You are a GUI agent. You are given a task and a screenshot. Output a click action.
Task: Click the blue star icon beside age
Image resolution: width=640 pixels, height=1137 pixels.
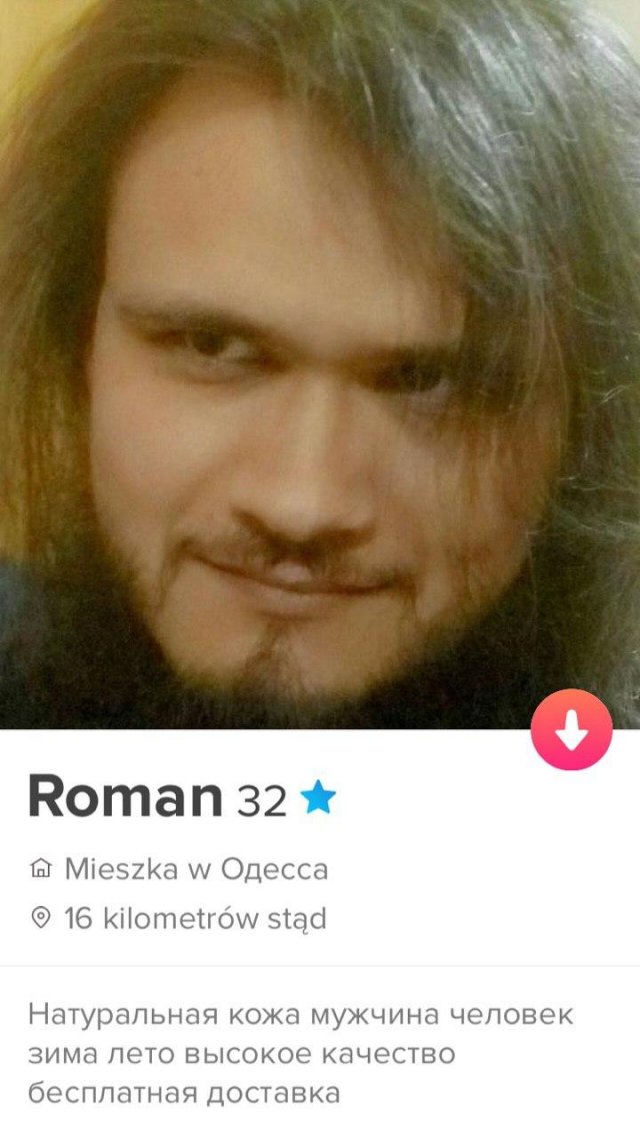pos(317,798)
